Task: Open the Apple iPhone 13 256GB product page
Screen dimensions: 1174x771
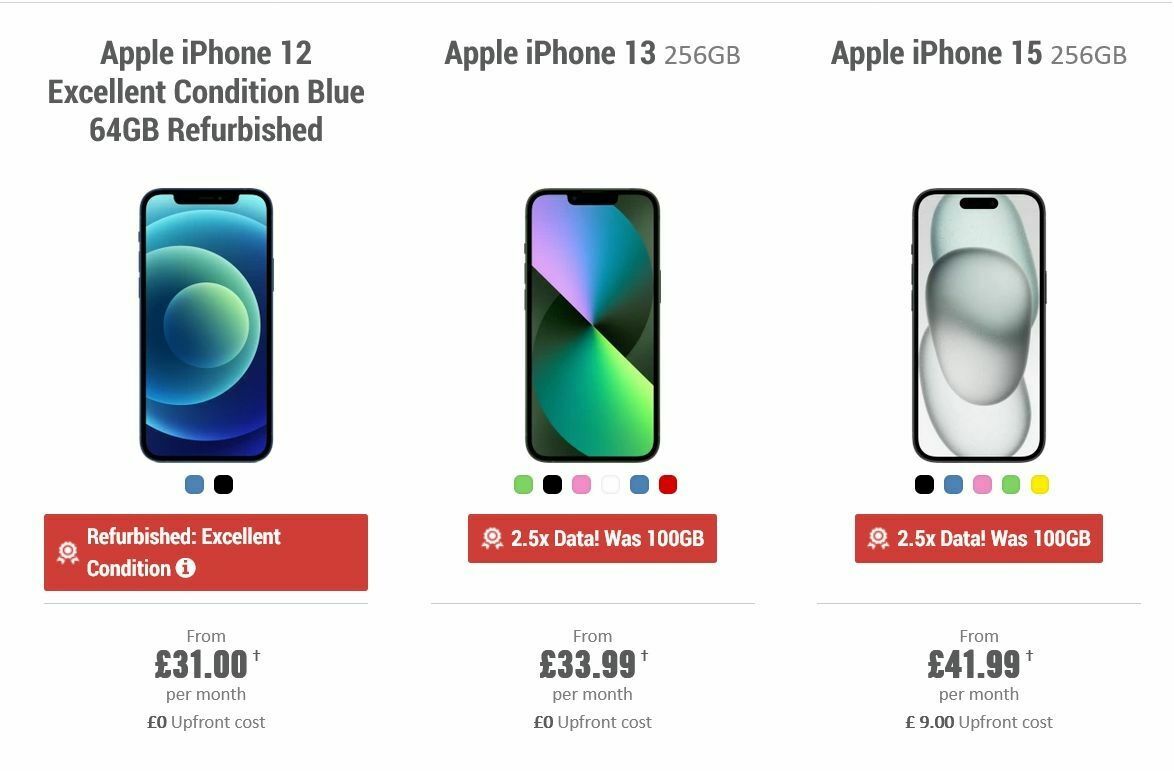Action: [x=593, y=53]
